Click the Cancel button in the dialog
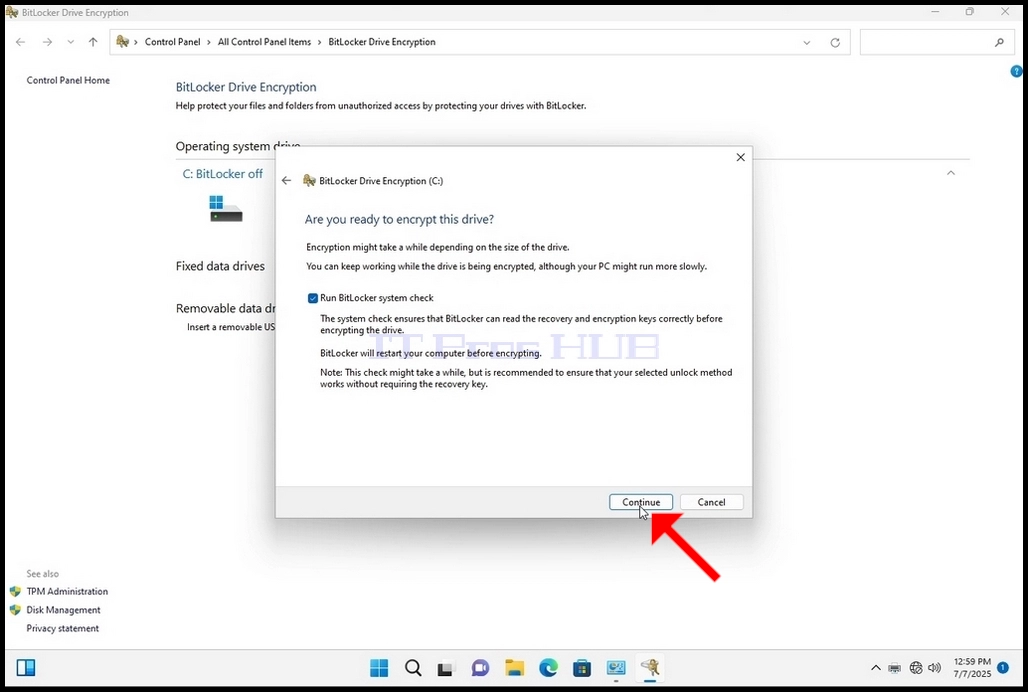This screenshot has height=692, width=1028. [711, 502]
